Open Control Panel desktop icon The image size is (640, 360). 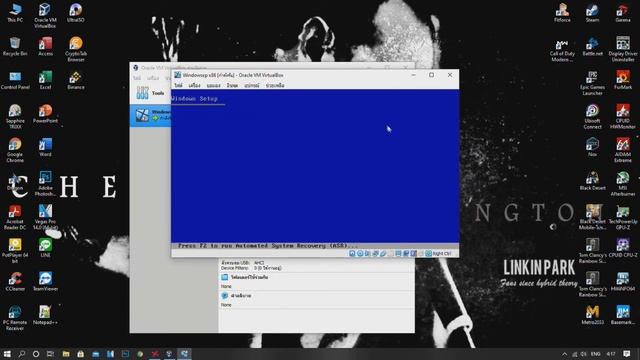click(15, 80)
